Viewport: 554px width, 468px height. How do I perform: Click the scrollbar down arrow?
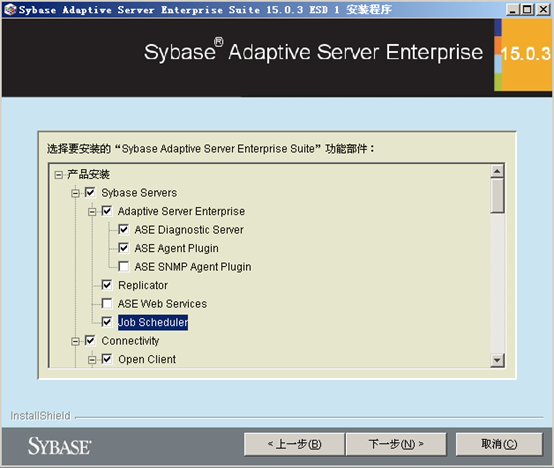497,360
